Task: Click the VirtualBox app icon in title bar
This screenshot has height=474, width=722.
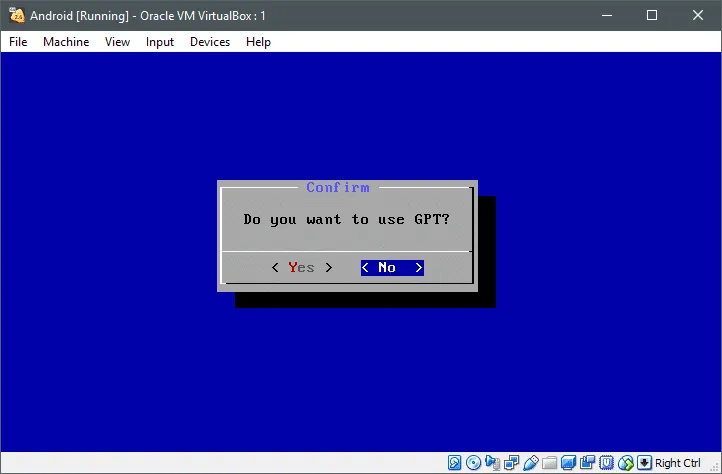Action: pos(17,15)
